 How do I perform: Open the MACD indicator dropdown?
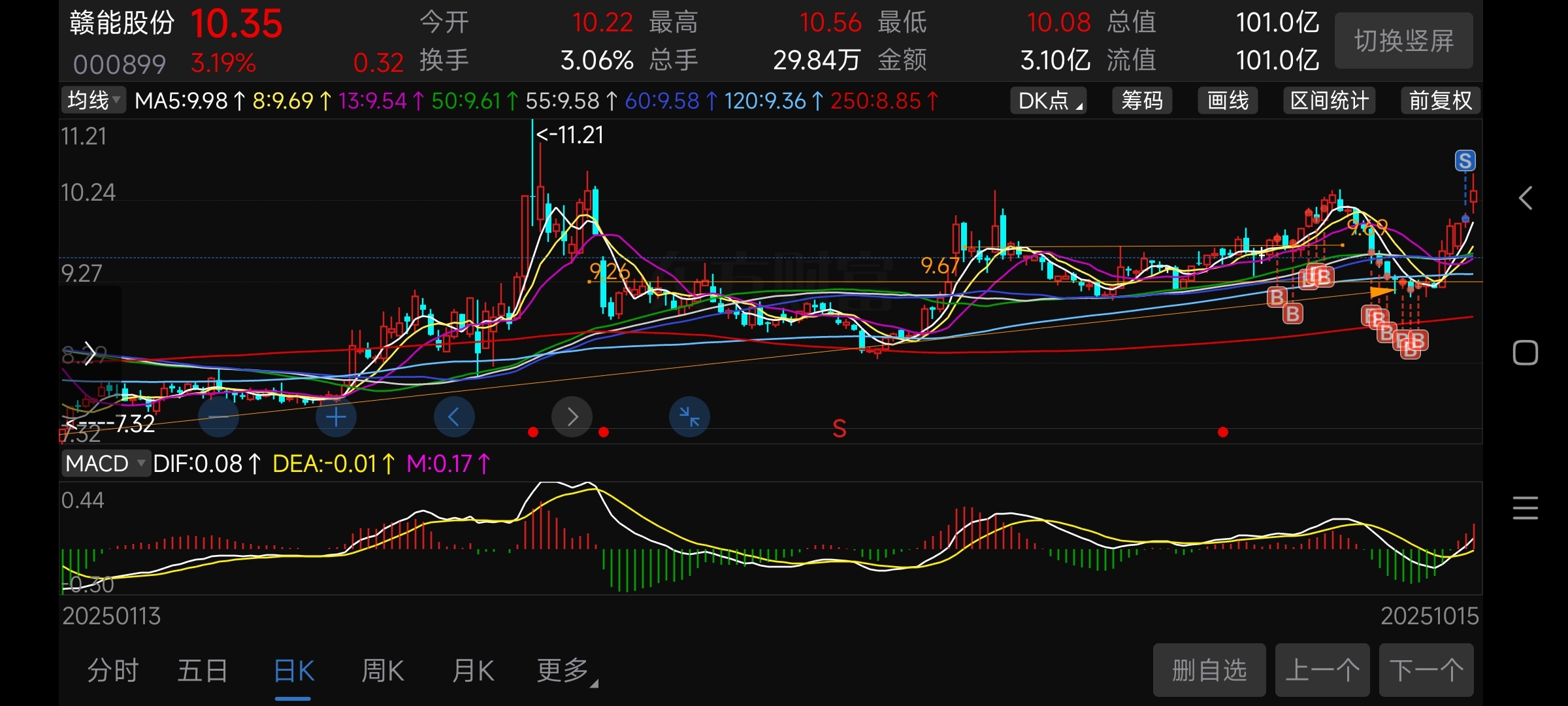105,463
